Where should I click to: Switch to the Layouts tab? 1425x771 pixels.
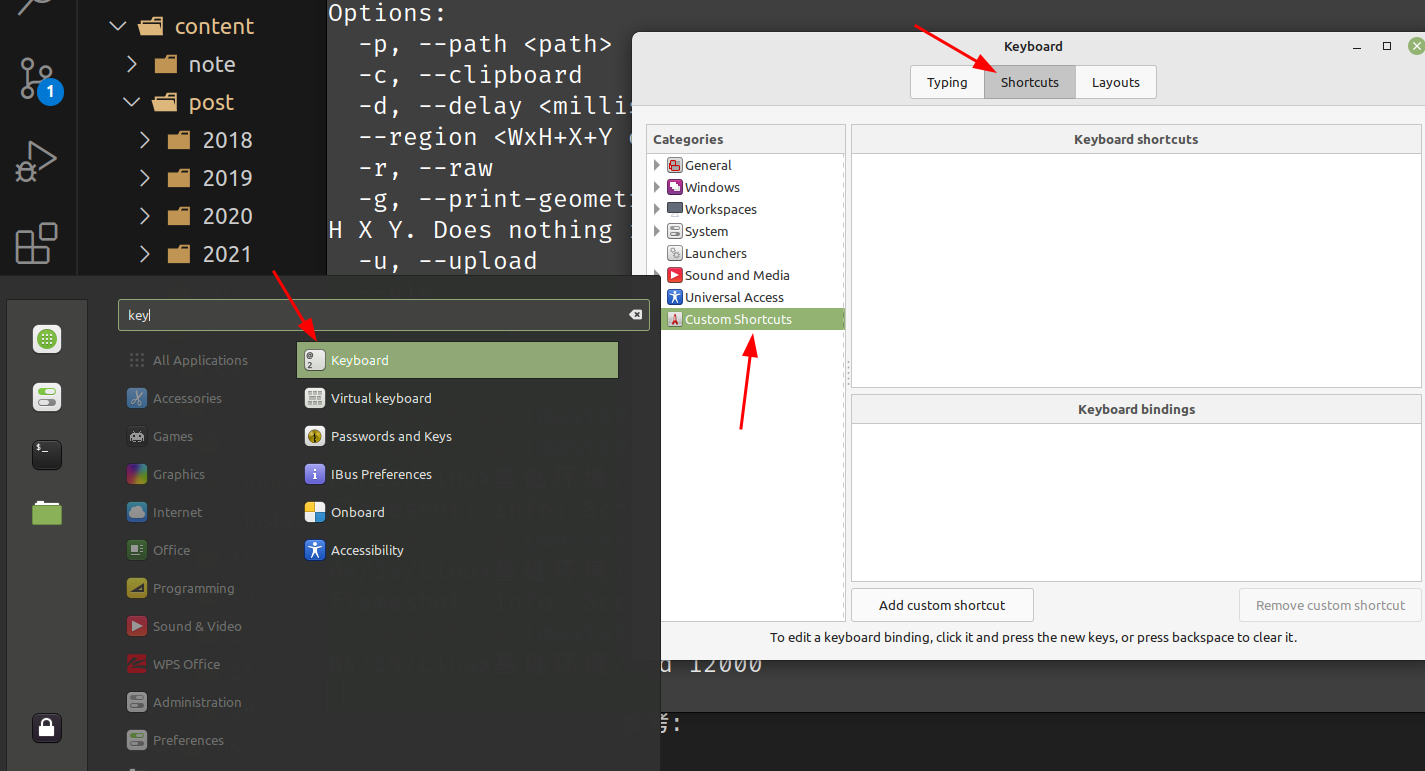click(x=1115, y=83)
